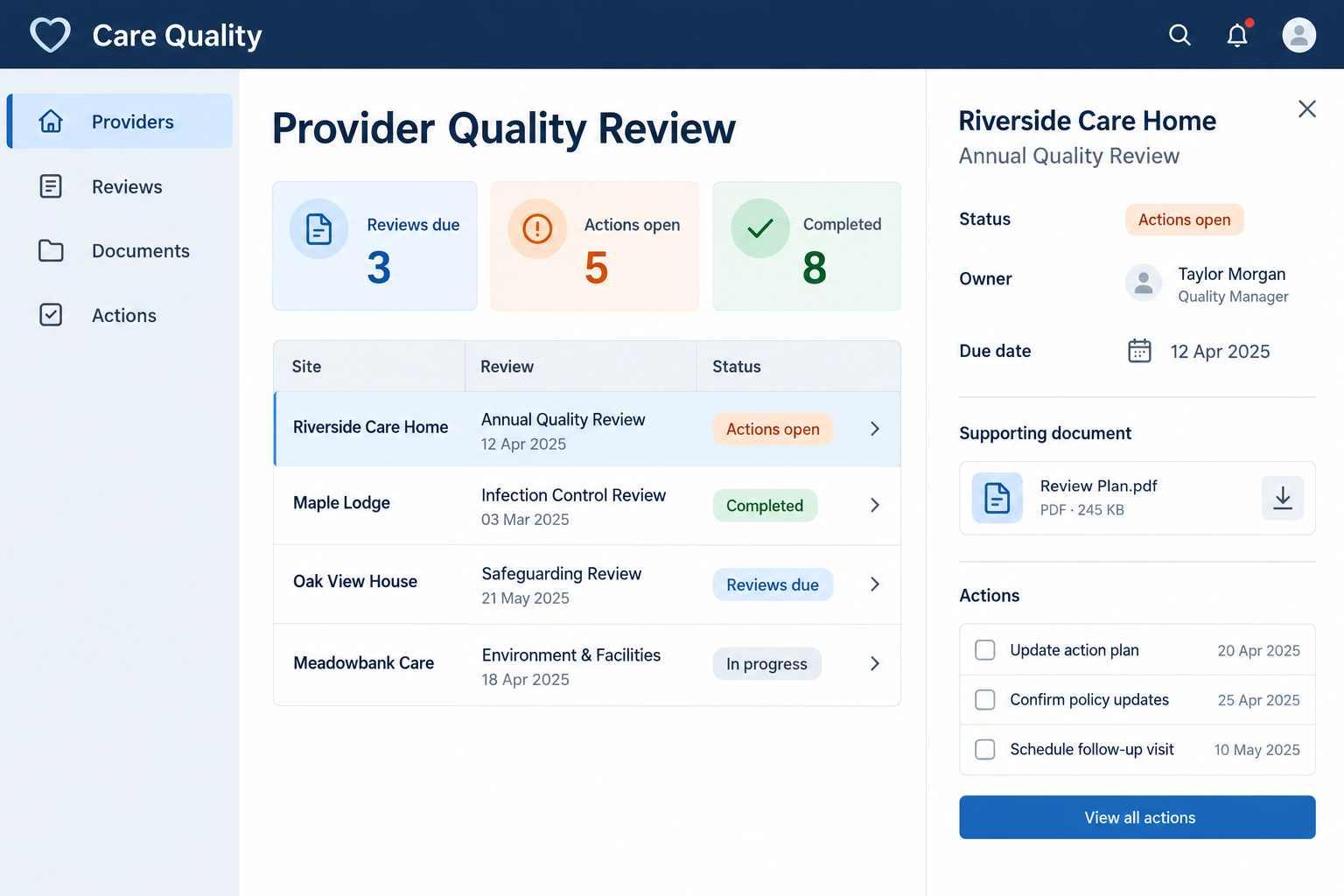Expand the Maple Lodge row chevron
Viewport: 1344px width, 896px height.
874,506
